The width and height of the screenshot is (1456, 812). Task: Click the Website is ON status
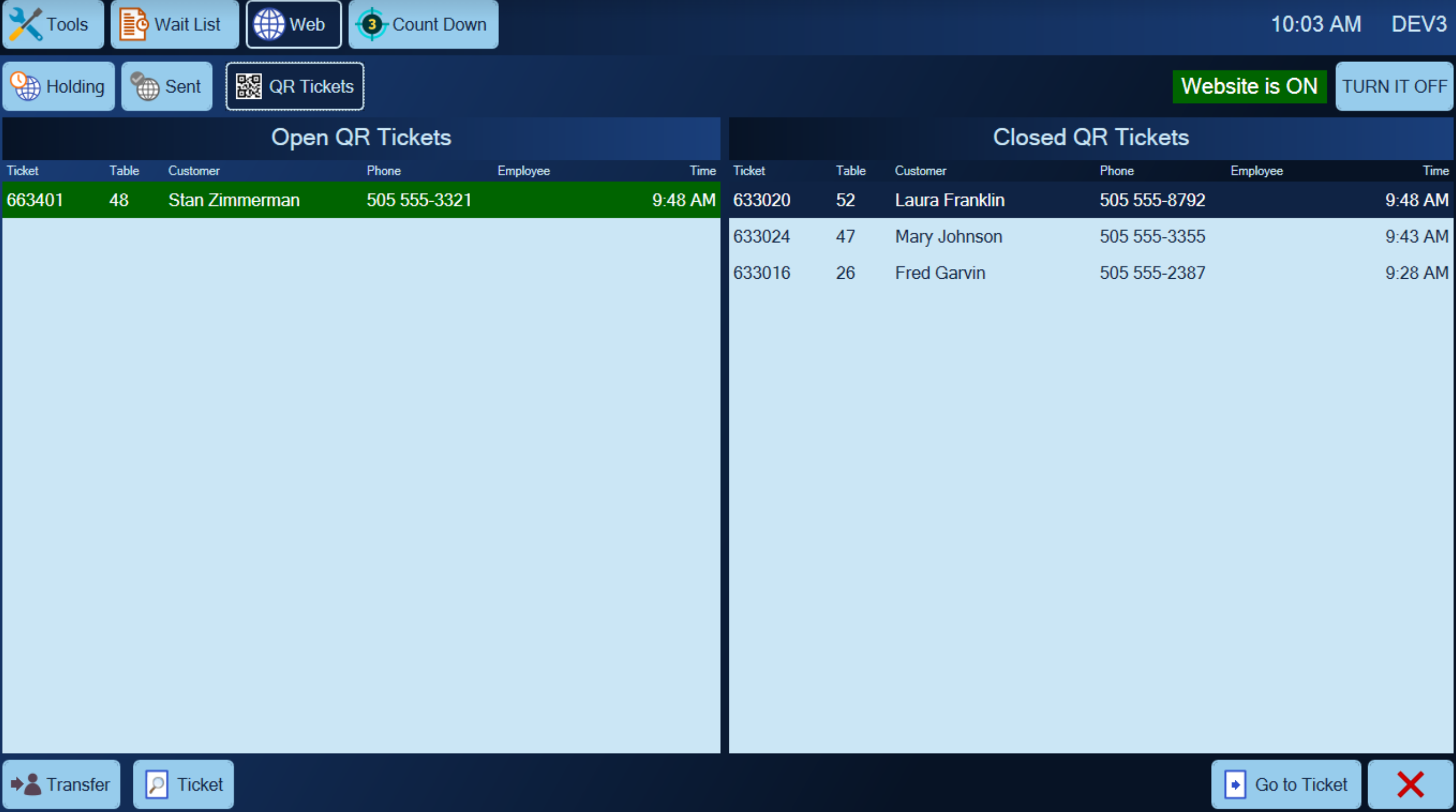[x=1249, y=86]
